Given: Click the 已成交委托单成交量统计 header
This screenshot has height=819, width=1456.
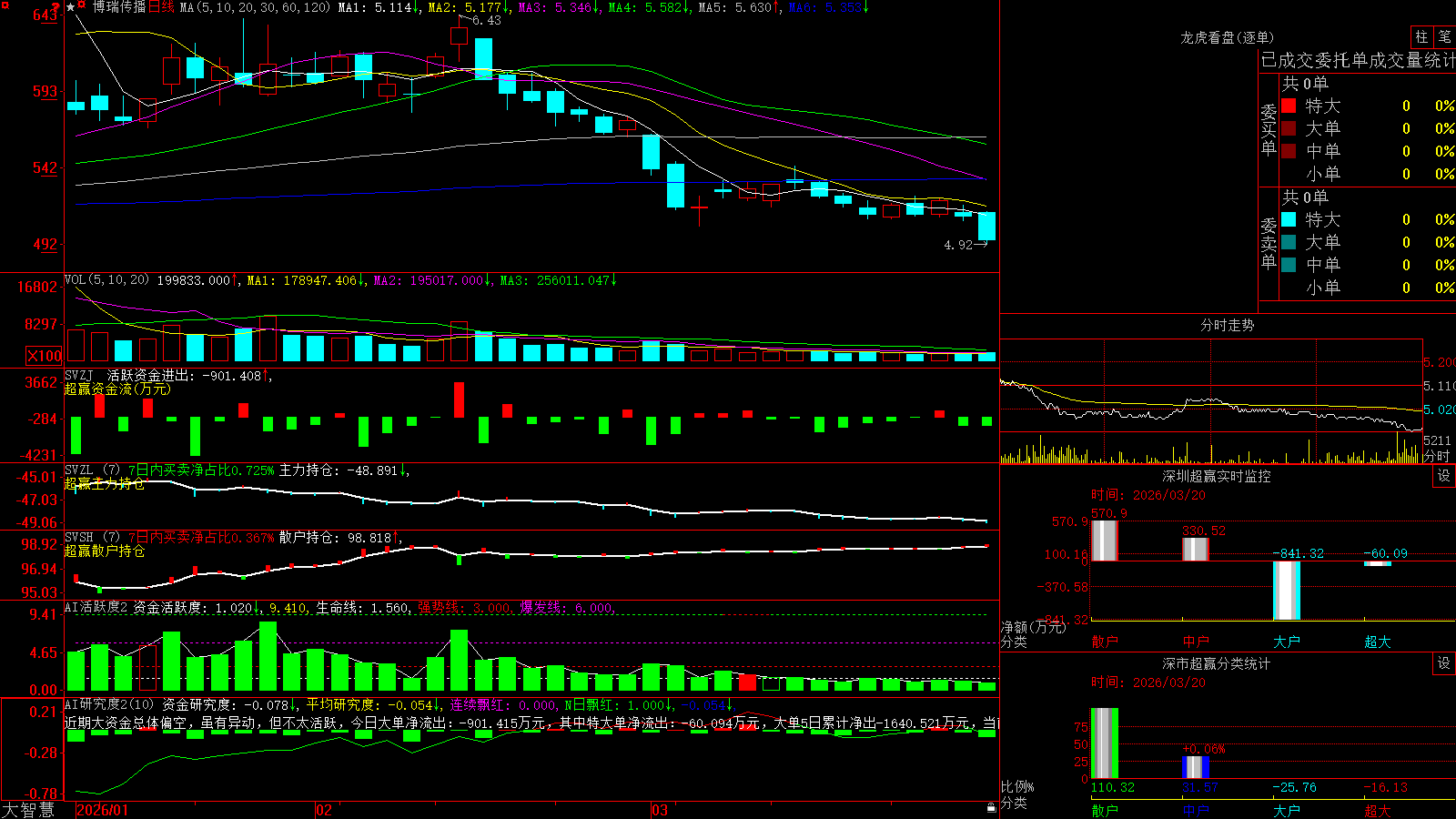Looking at the screenshot, I should tap(1358, 60).
